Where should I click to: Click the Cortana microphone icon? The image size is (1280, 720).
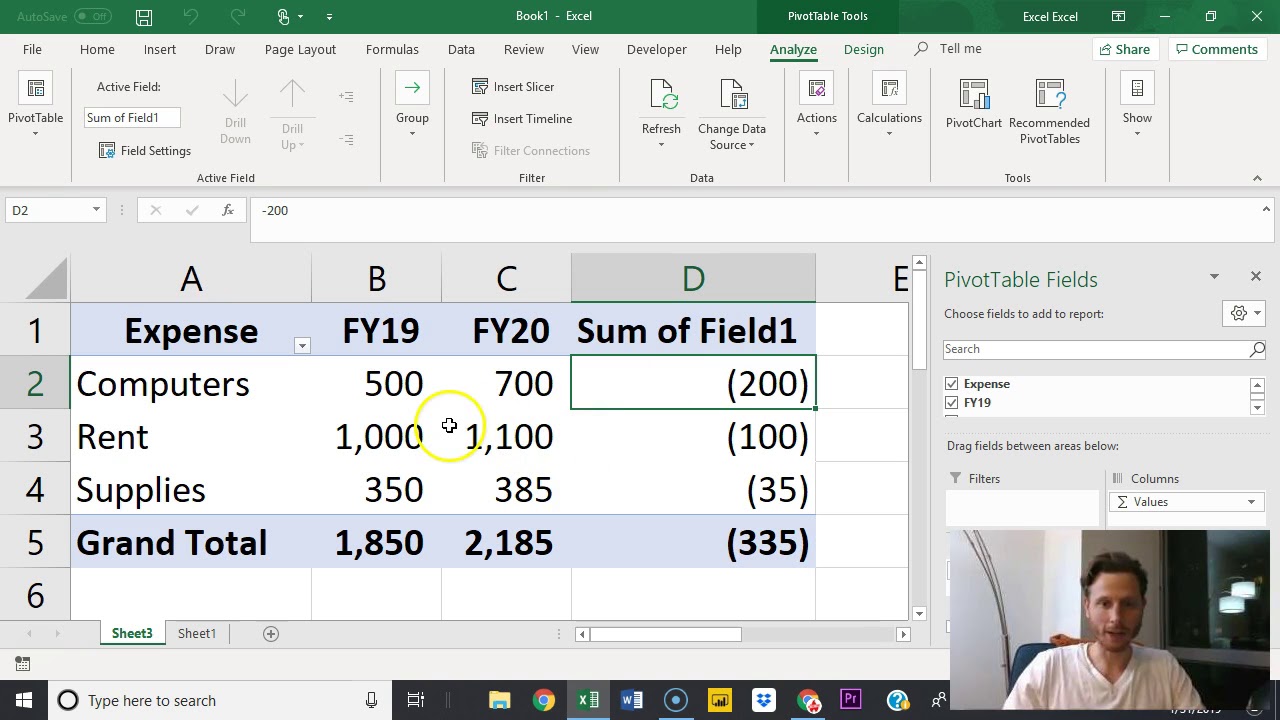tap(371, 701)
